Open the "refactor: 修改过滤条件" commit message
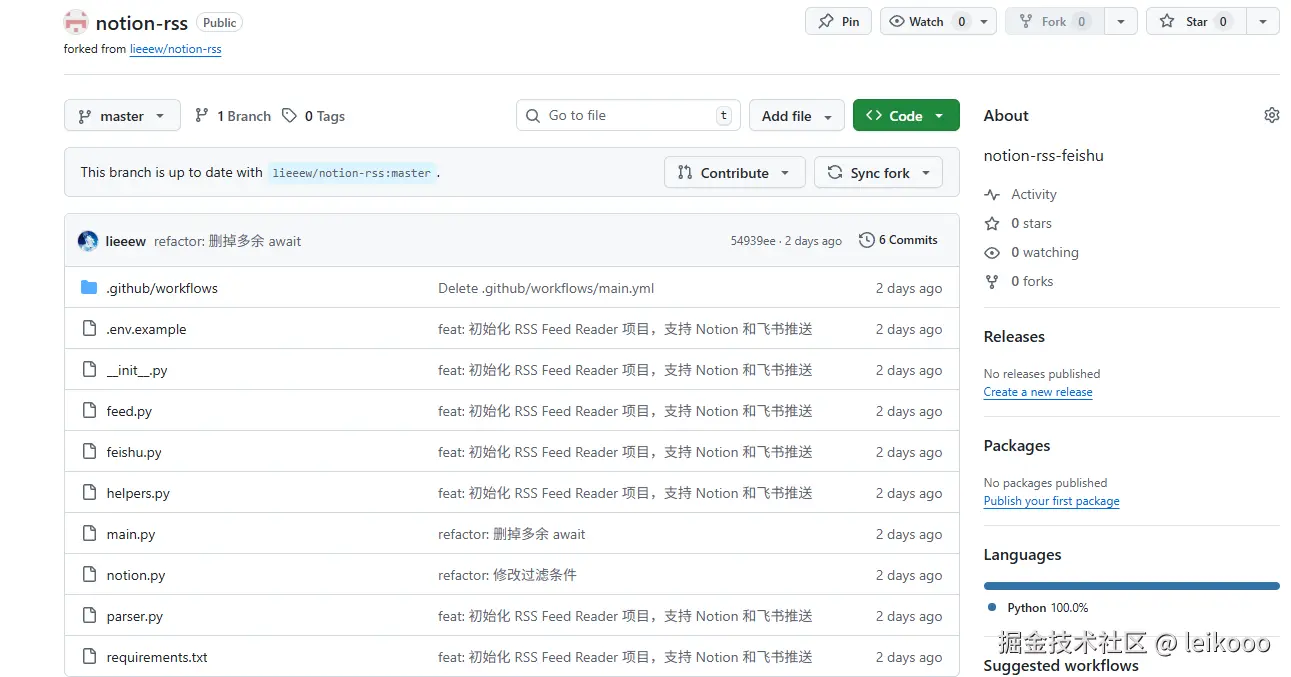 click(507, 575)
